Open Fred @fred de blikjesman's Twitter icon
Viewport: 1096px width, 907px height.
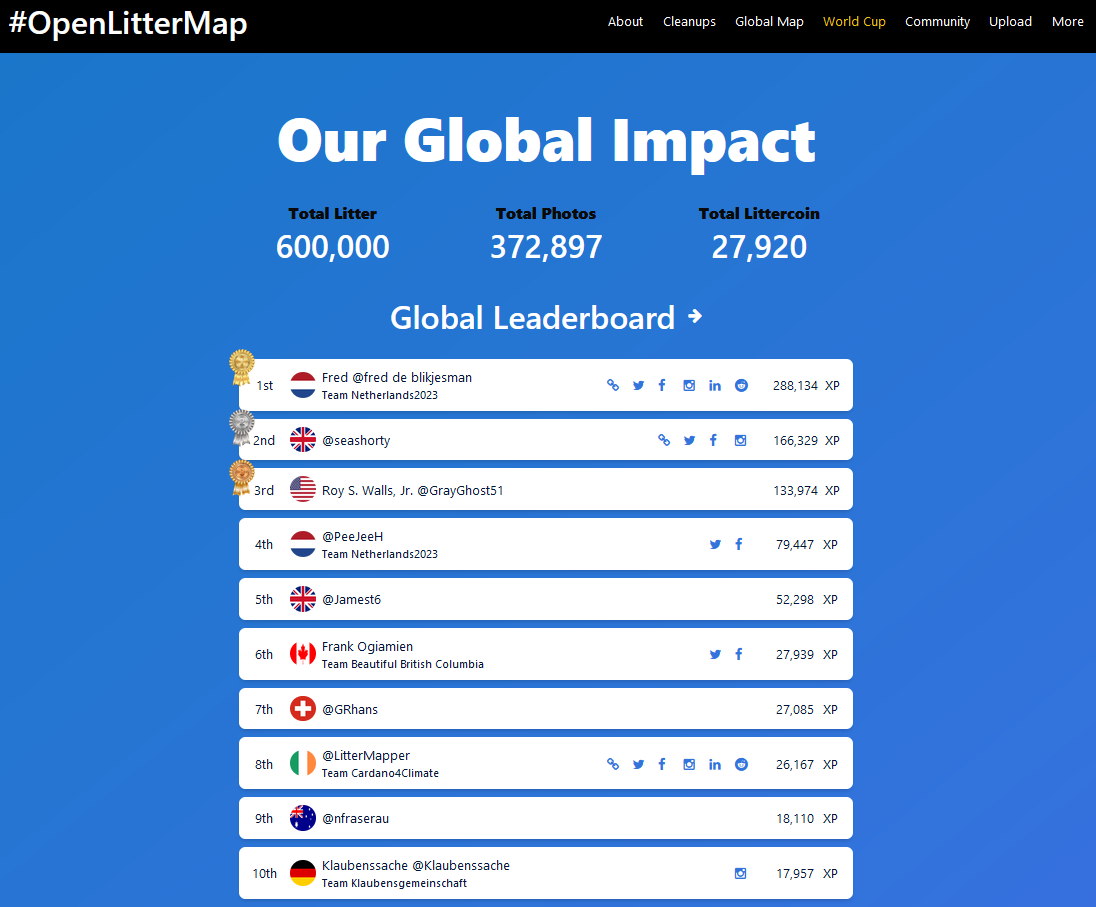pyautogui.click(x=638, y=385)
